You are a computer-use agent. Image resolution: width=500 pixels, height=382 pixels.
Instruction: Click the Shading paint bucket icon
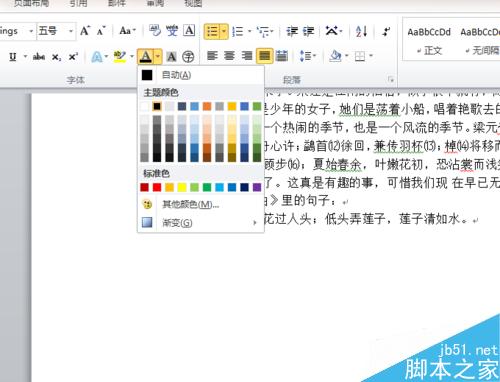click(x=335, y=56)
